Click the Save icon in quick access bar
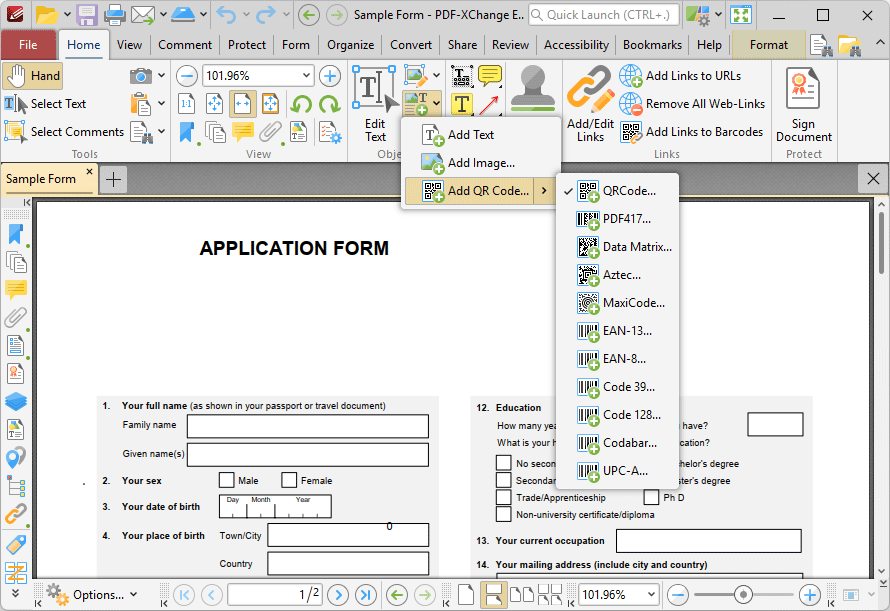This screenshot has width=890, height=611. click(87, 15)
